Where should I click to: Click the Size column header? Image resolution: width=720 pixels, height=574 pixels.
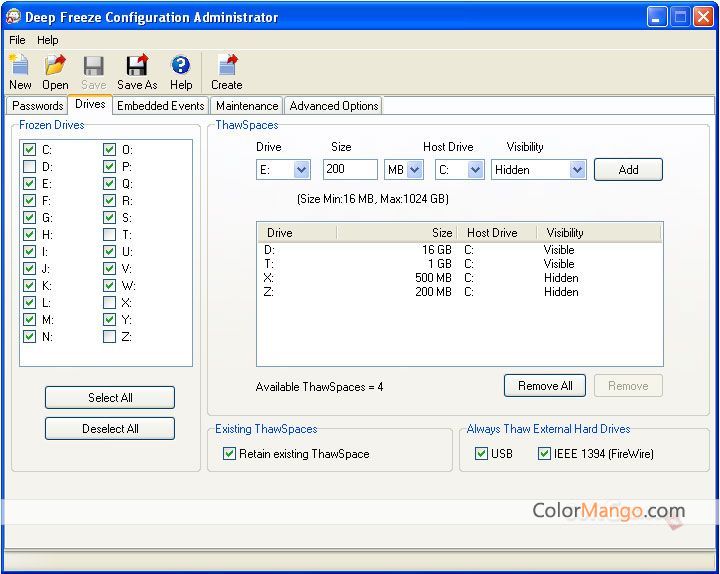(397, 233)
